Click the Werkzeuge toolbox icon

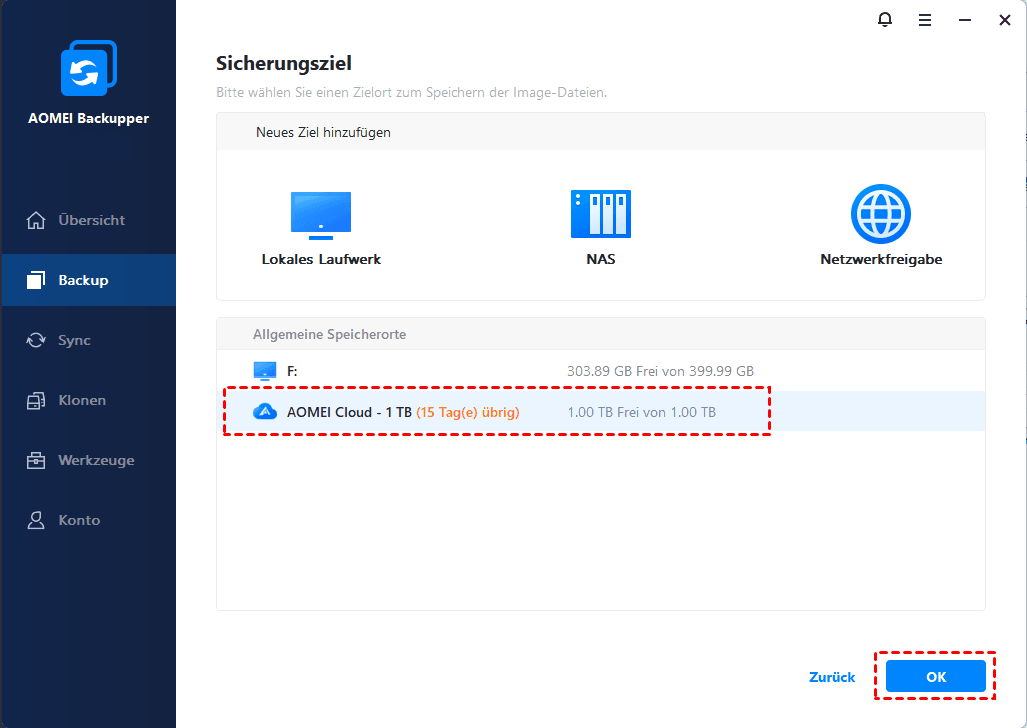[36, 460]
